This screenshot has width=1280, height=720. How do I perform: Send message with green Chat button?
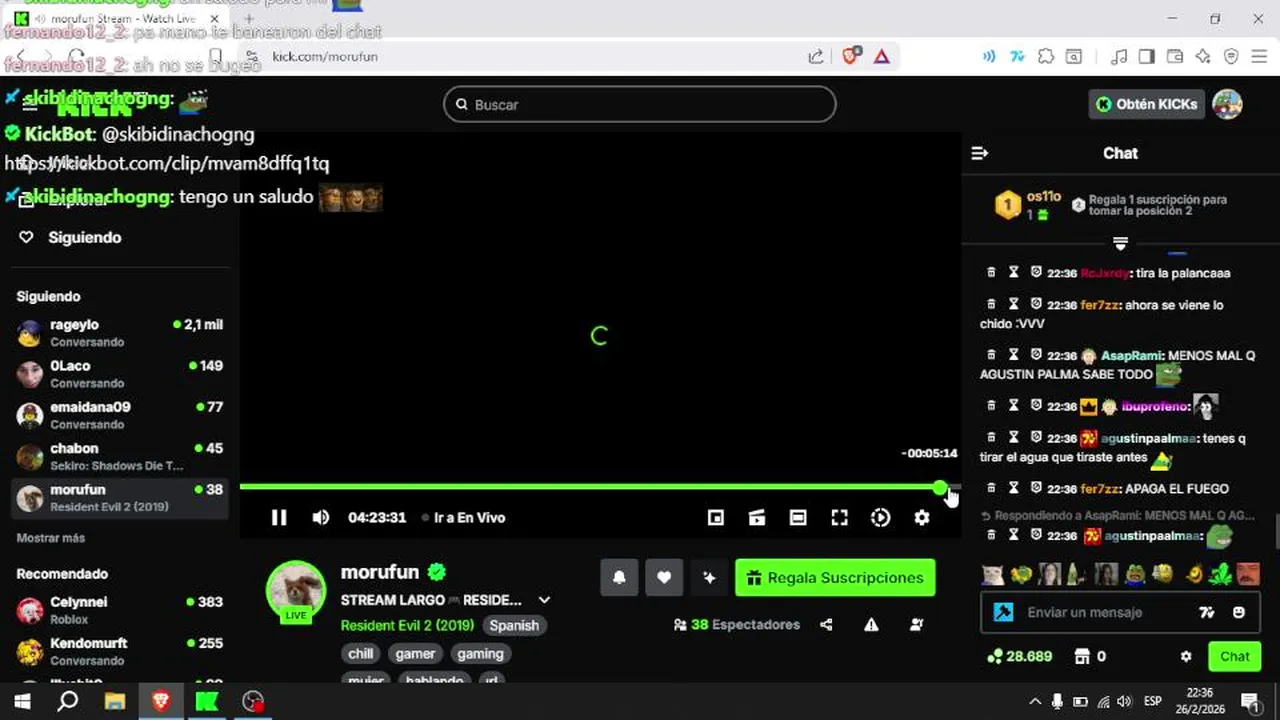point(1234,657)
